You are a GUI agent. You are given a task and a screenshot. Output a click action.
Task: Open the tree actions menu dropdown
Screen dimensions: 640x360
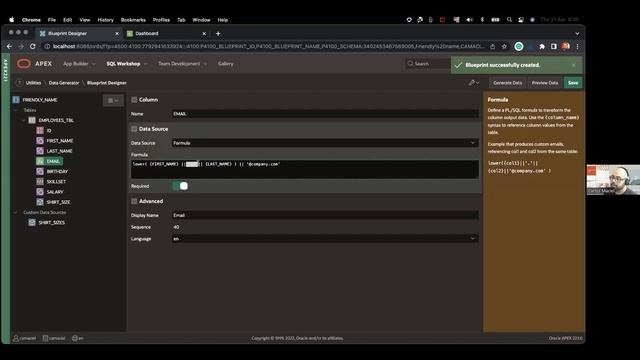click(113, 100)
